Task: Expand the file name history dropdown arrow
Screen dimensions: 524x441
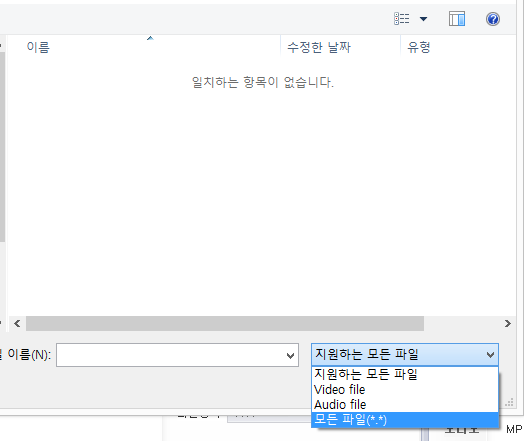Action: tap(290, 355)
